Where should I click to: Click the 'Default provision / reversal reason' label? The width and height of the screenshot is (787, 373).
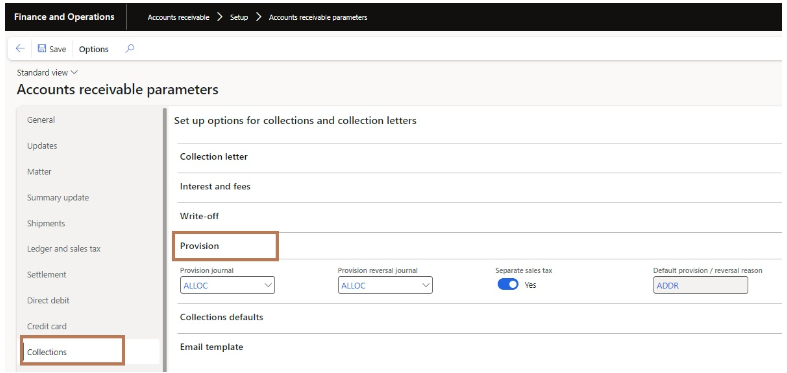[x=708, y=271]
